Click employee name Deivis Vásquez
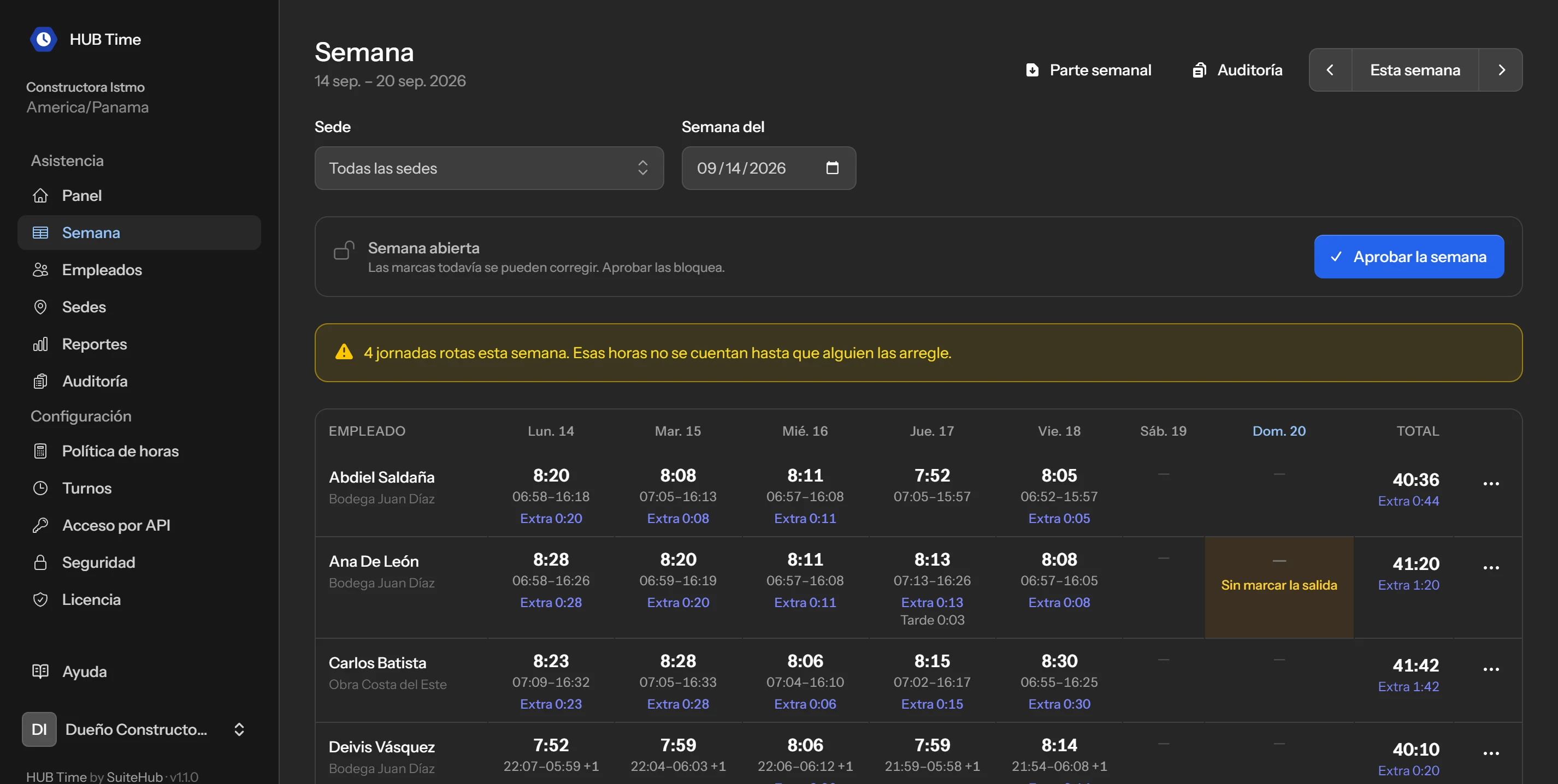 tap(382, 747)
